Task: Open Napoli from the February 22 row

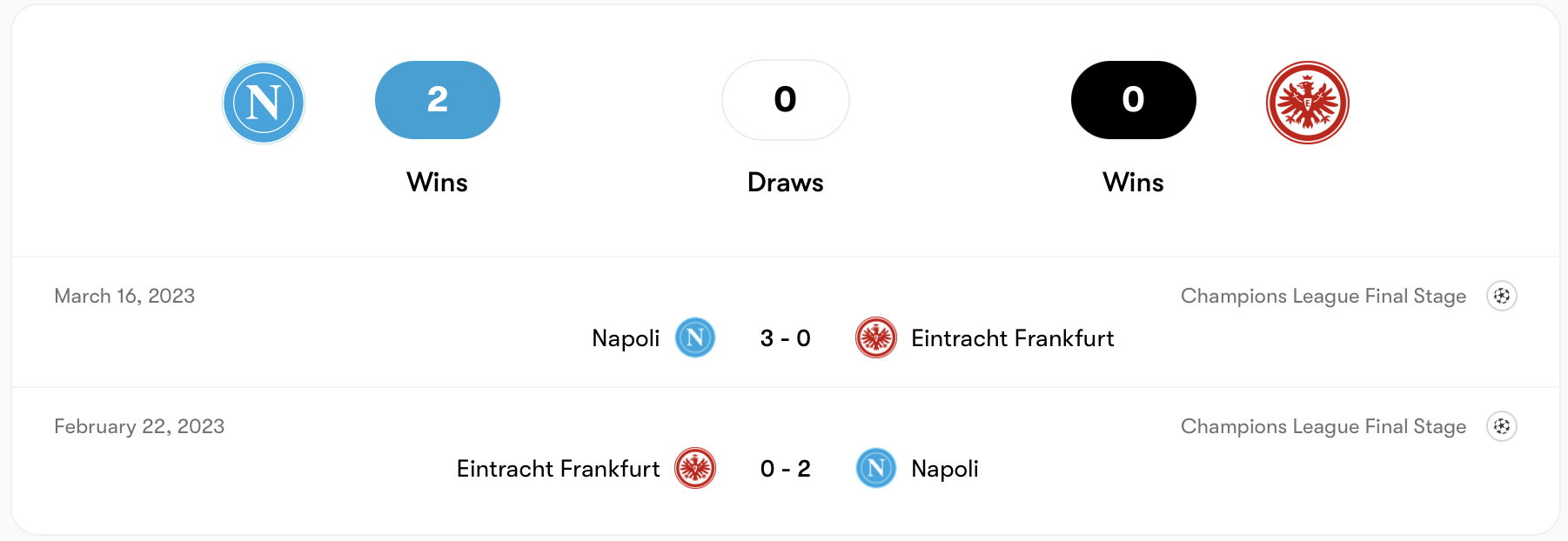Action: coord(945,469)
